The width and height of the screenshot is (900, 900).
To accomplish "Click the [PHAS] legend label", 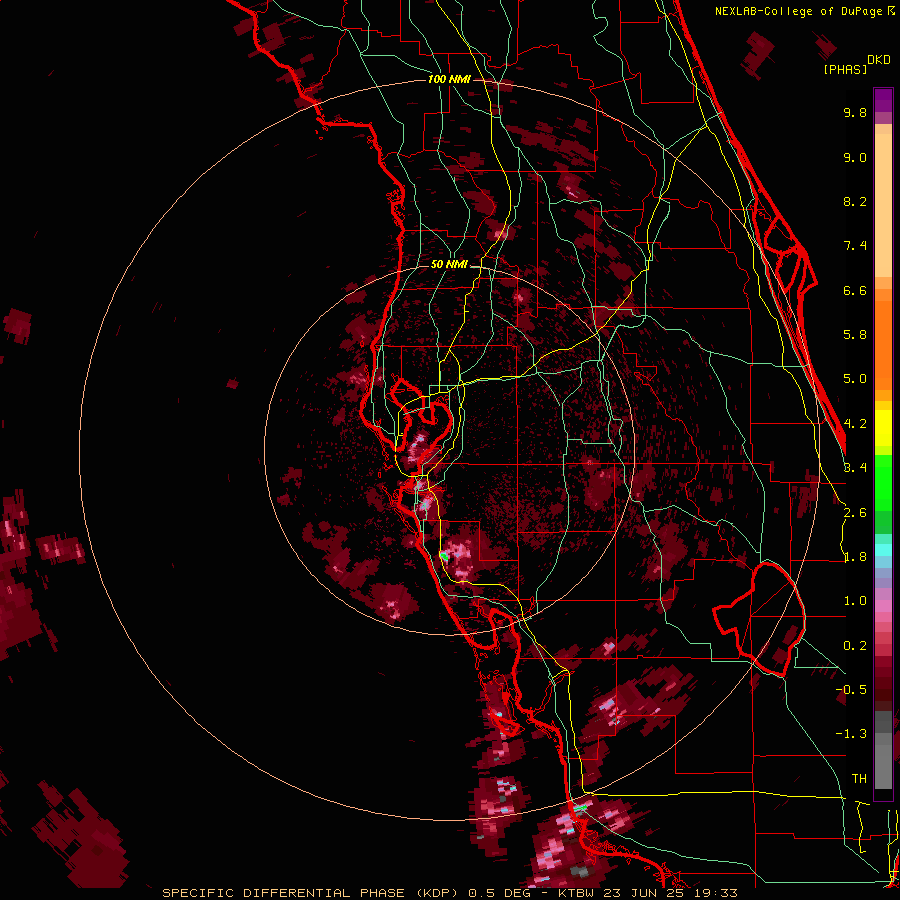I will tap(845, 69).
